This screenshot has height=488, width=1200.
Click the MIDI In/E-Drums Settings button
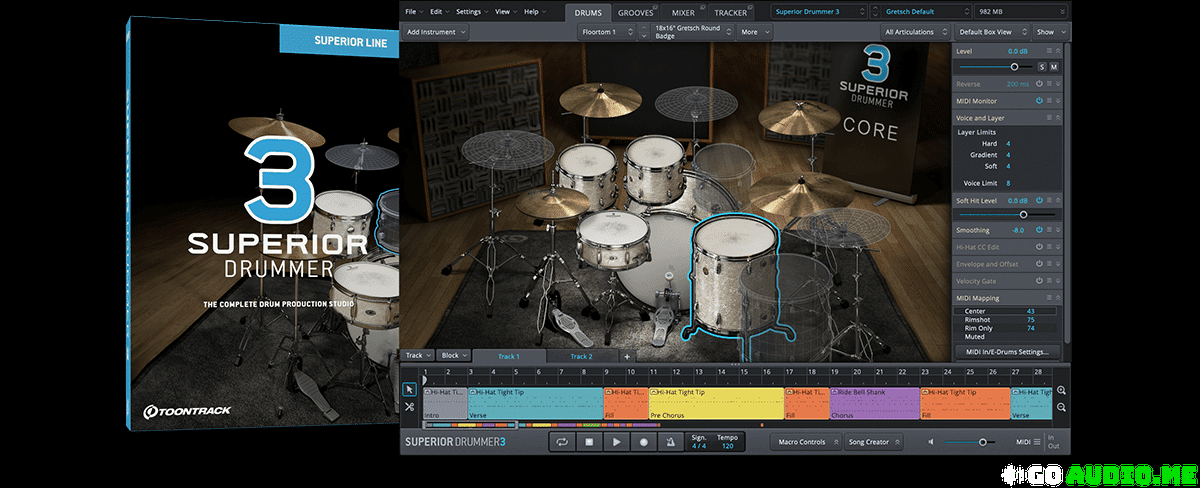pyautogui.click(x=1007, y=352)
